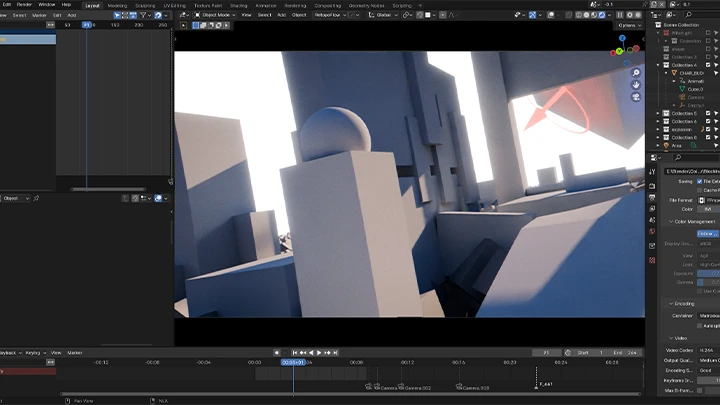Open the Output properties tab
720x405 pixels.
click(652, 197)
